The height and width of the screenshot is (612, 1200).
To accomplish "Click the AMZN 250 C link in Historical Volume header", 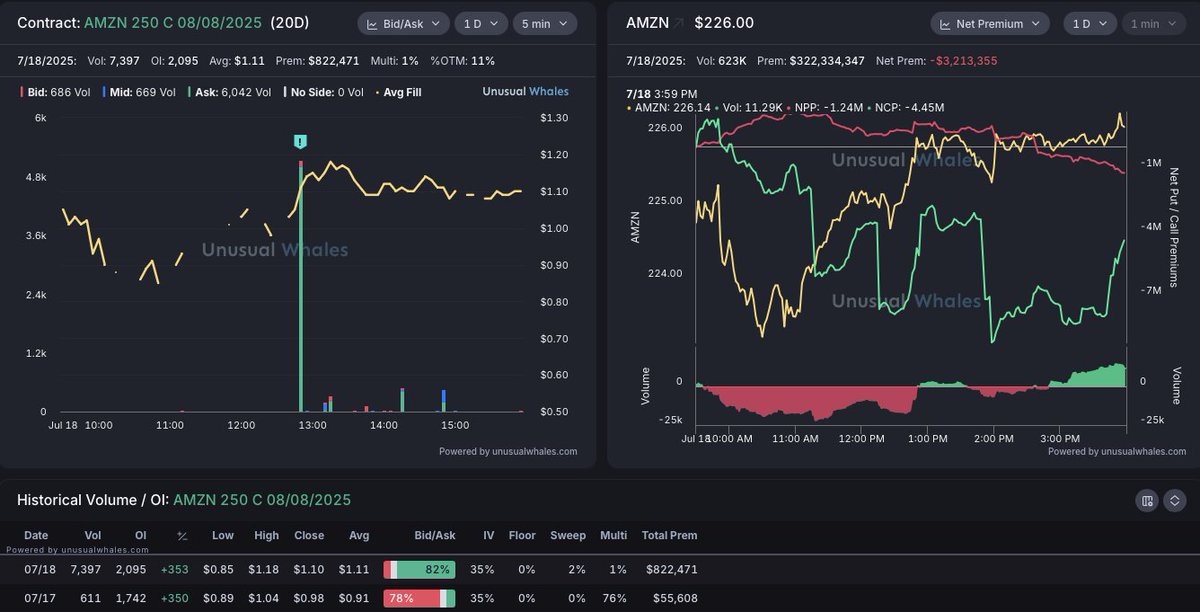I will click(262, 499).
